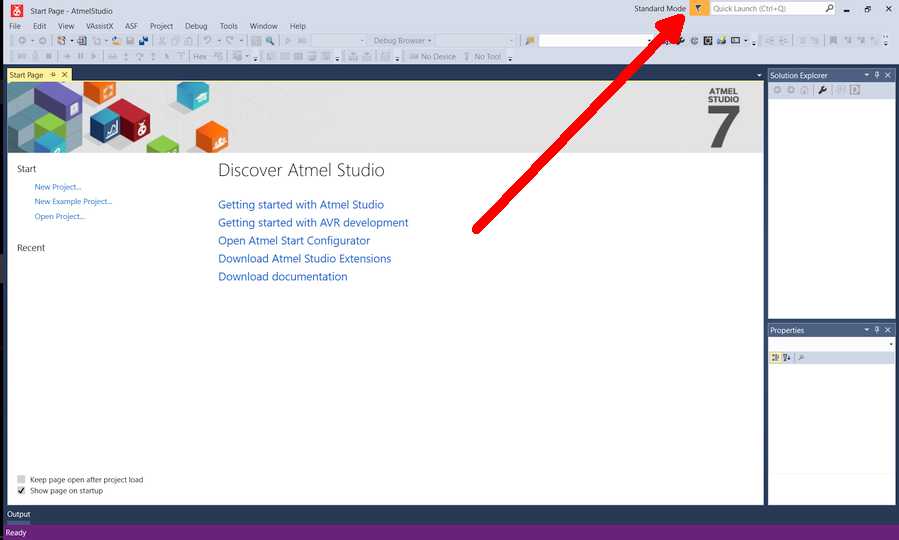899x540 pixels.
Task: Click the wrench icon in Solution Explorer
Action: [822, 90]
